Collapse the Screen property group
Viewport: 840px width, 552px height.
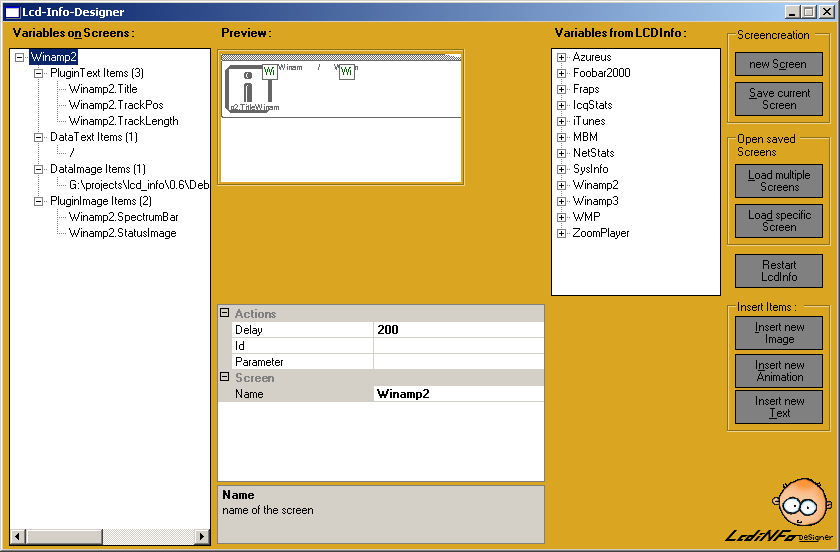[225, 377]
